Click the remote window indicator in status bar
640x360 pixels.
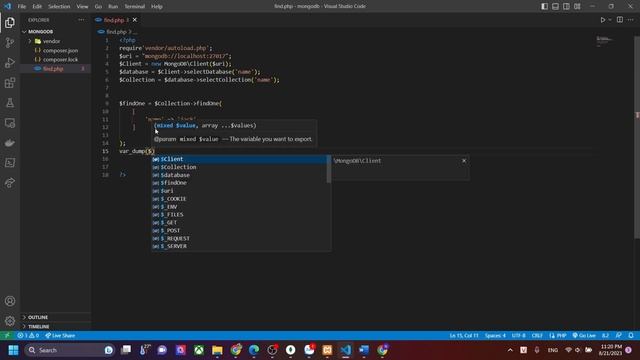pos(7,336)
